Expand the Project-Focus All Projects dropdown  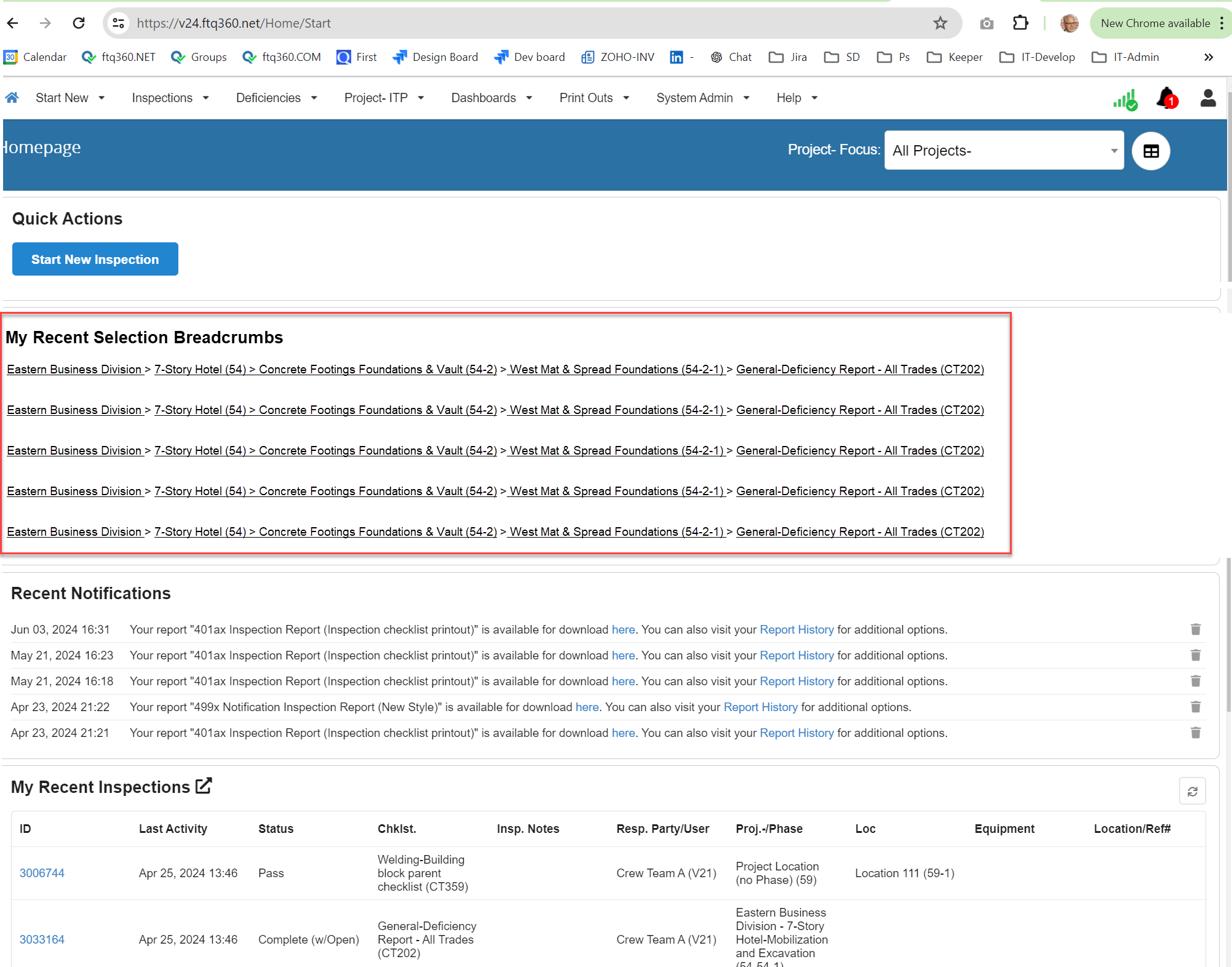coord(1004,150)
